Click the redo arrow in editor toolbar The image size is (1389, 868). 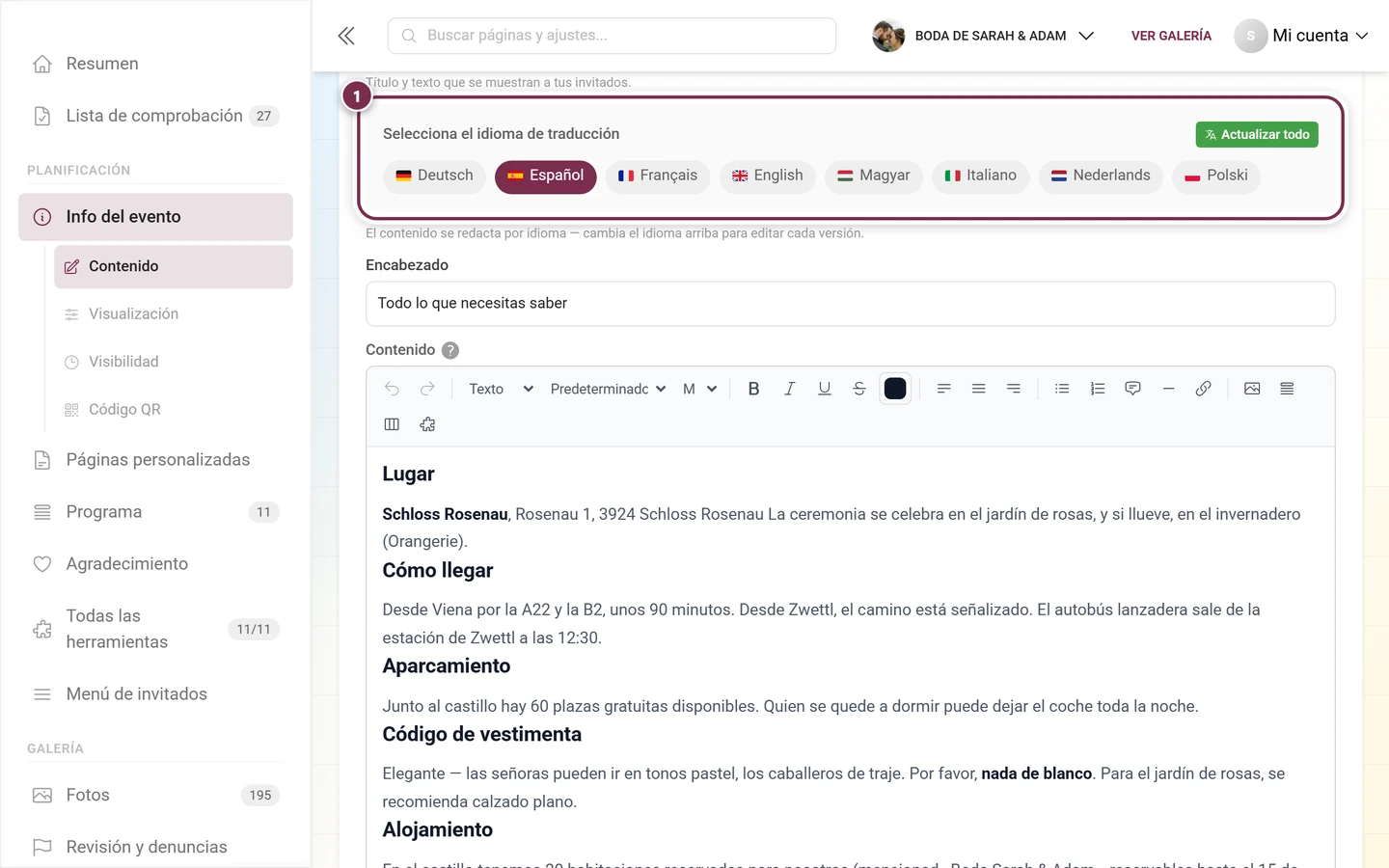[427, 389]
